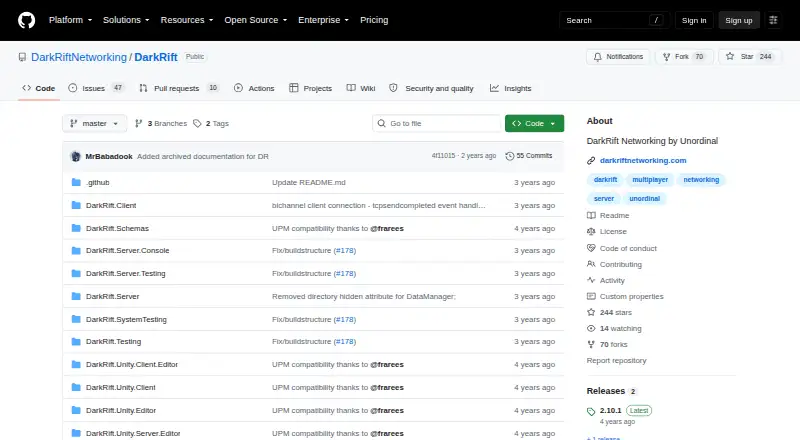The height and width of the screenshot is (440, 800).
Task: Open #178 link in DarkRift.Server.Console row
Action: pyautogui.click(x=345, y=251)
